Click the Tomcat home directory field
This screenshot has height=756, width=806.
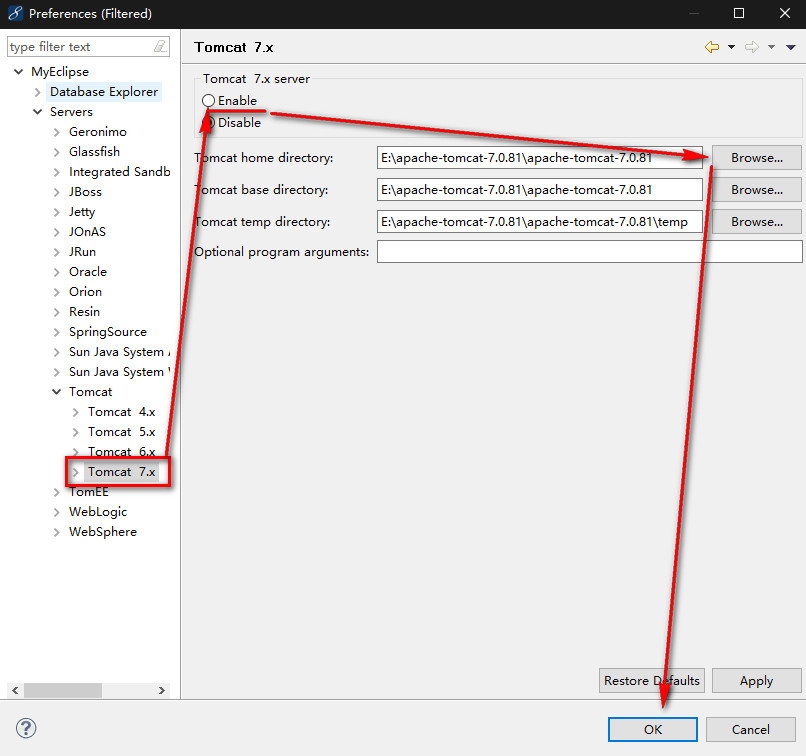tap(540, 158)
